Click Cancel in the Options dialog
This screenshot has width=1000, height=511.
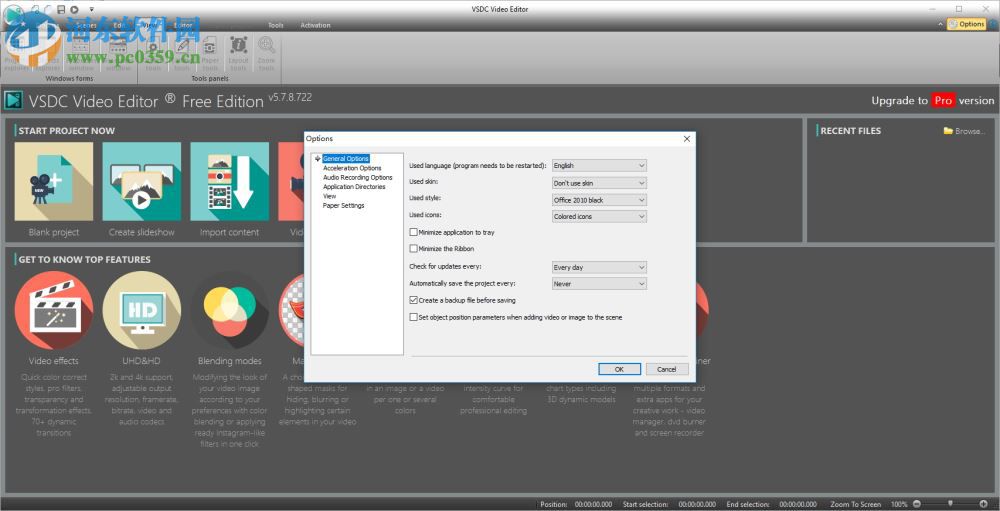(667, 369)
